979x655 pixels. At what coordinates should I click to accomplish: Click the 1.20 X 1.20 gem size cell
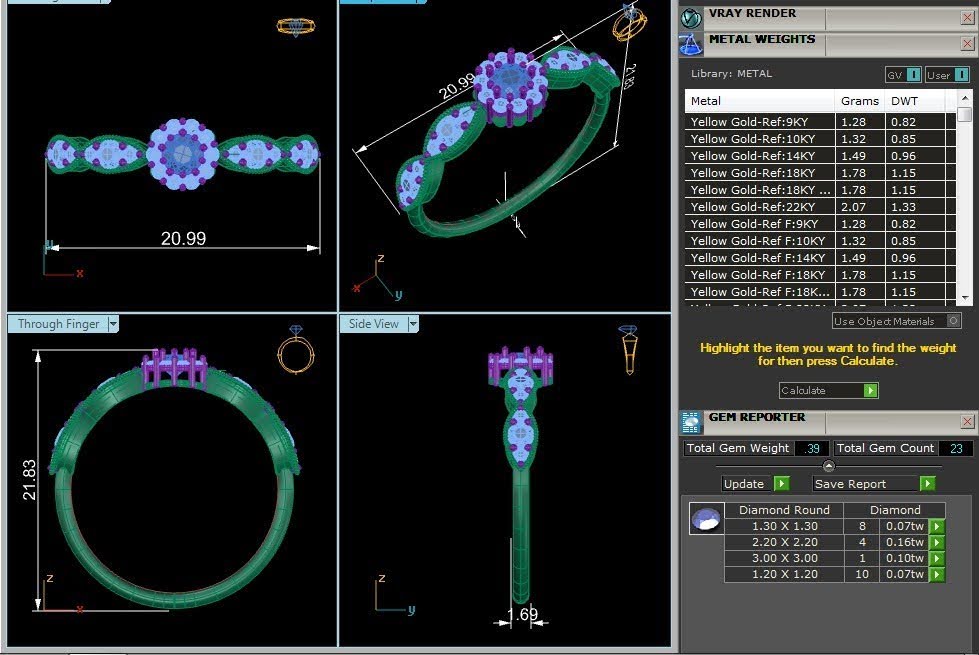coord(784,574)
